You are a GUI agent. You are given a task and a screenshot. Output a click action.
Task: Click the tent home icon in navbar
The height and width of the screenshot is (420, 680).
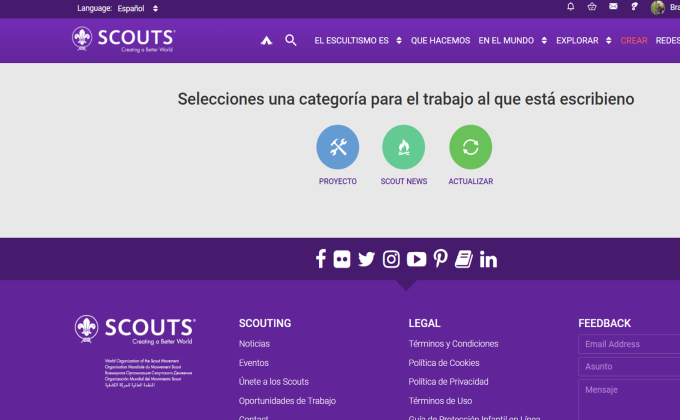266,41
